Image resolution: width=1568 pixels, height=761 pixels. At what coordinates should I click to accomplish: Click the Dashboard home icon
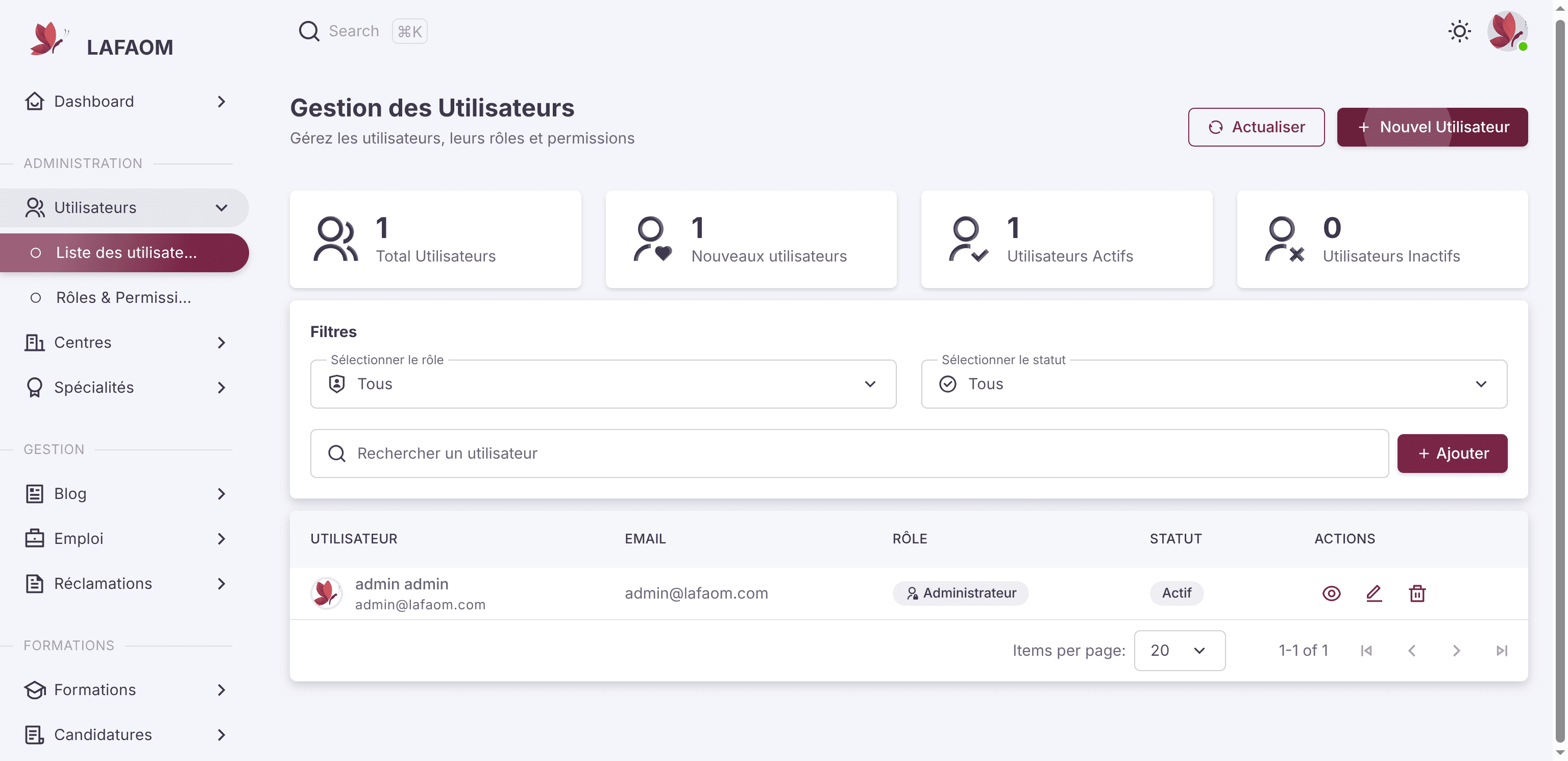click(x=35, y=102)
